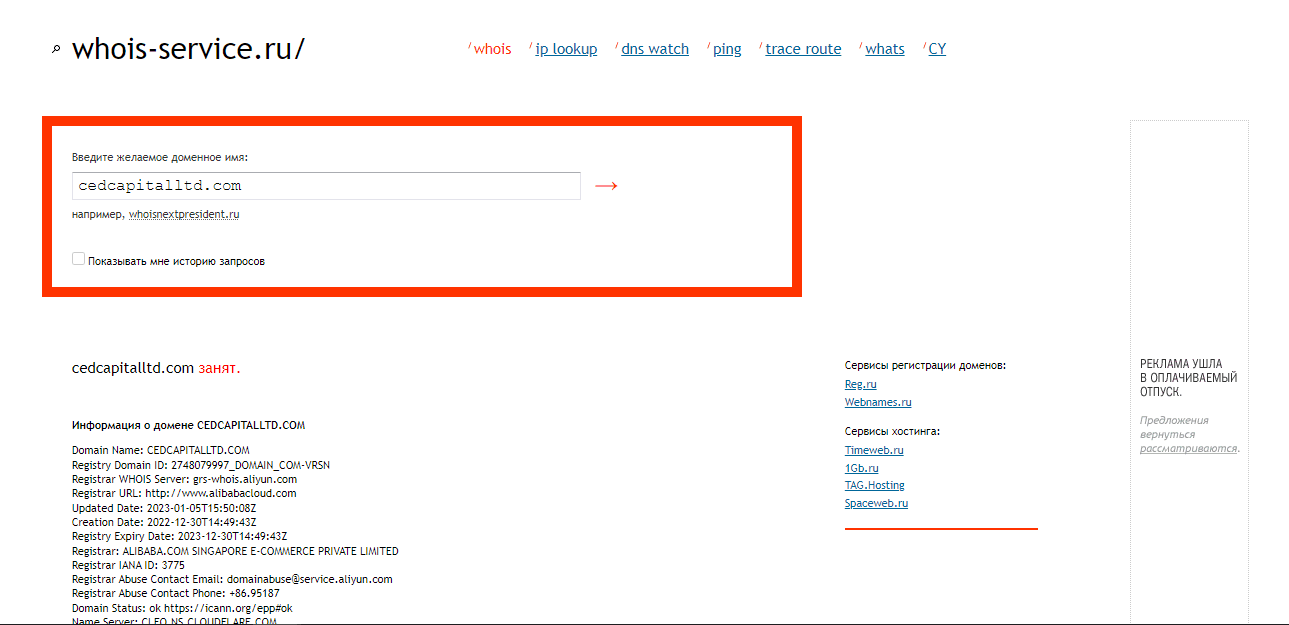
Task: Go to the ping tool
Action: coord(727,49)
